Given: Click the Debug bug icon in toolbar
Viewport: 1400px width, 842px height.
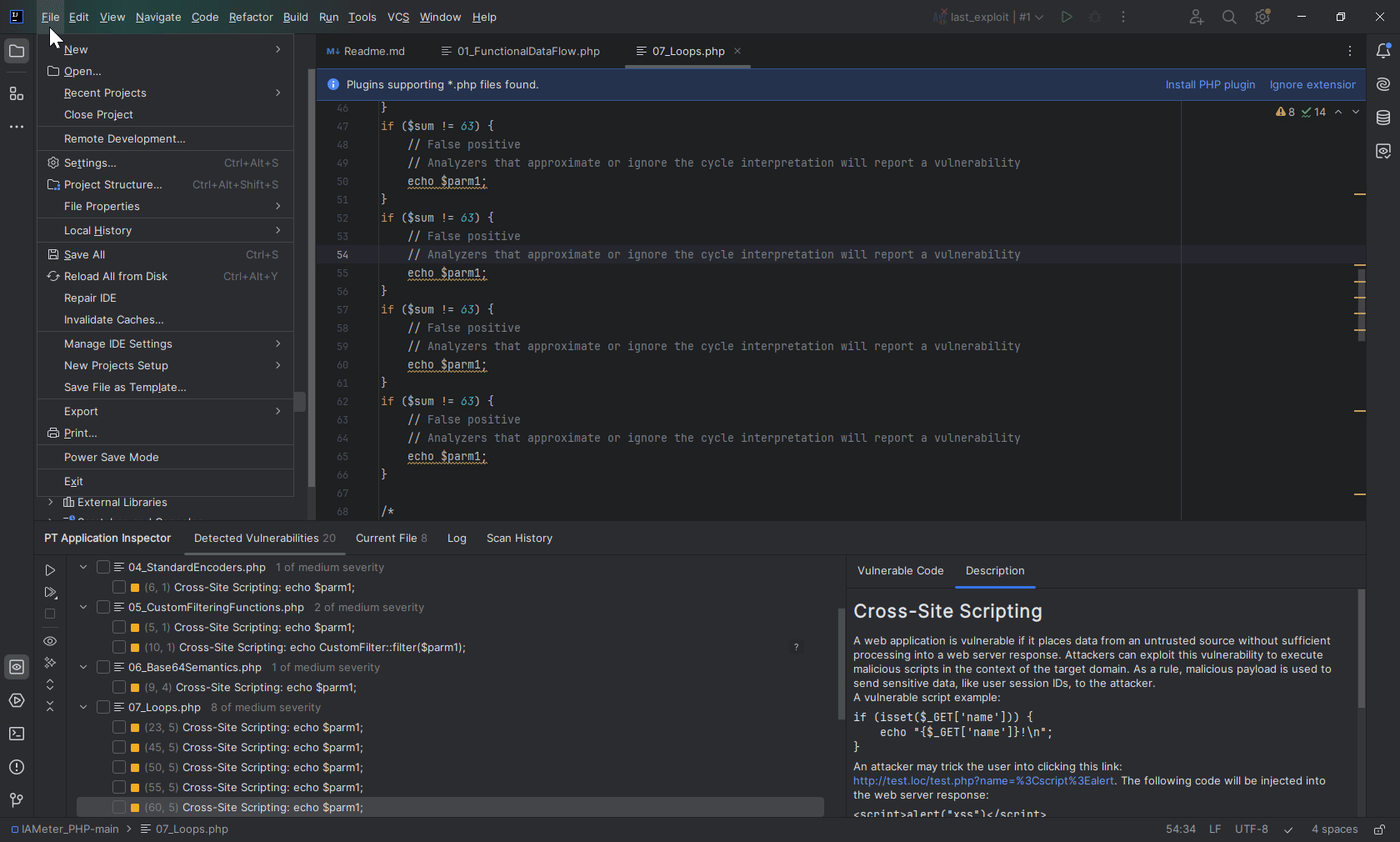Looking at the screenshot, I should point(1095,17).
